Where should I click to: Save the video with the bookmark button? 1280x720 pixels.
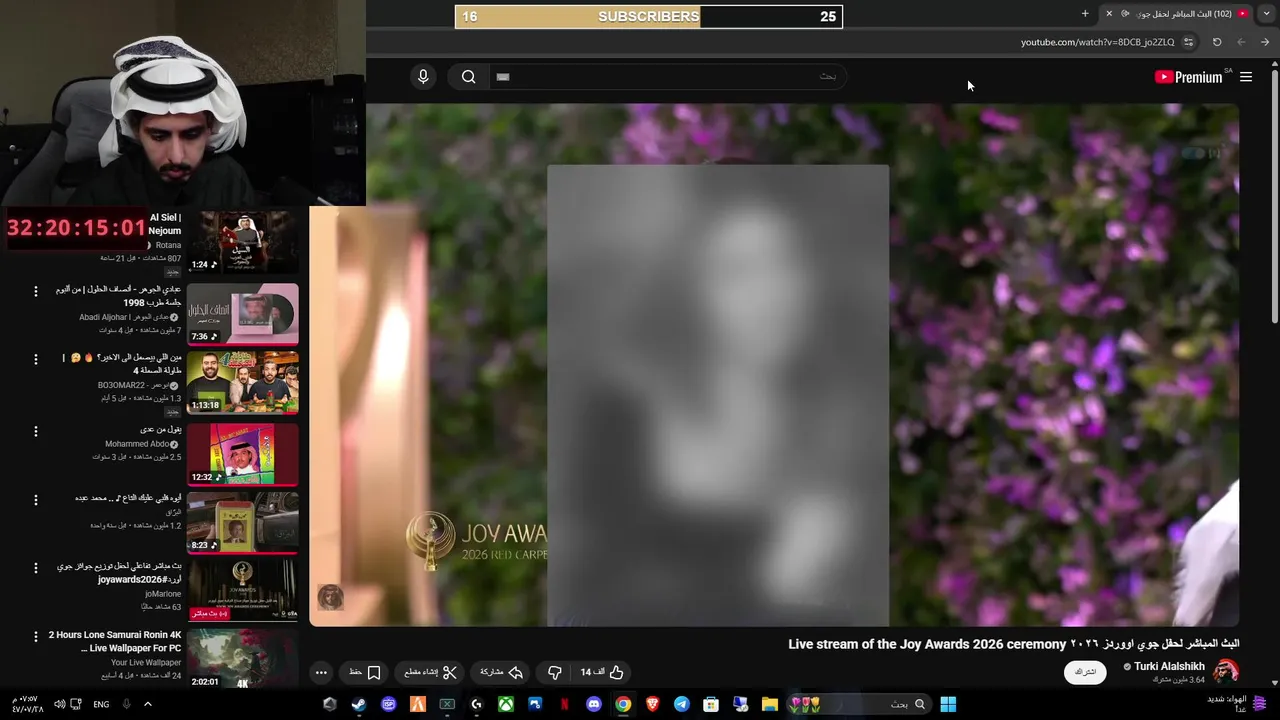365,672
